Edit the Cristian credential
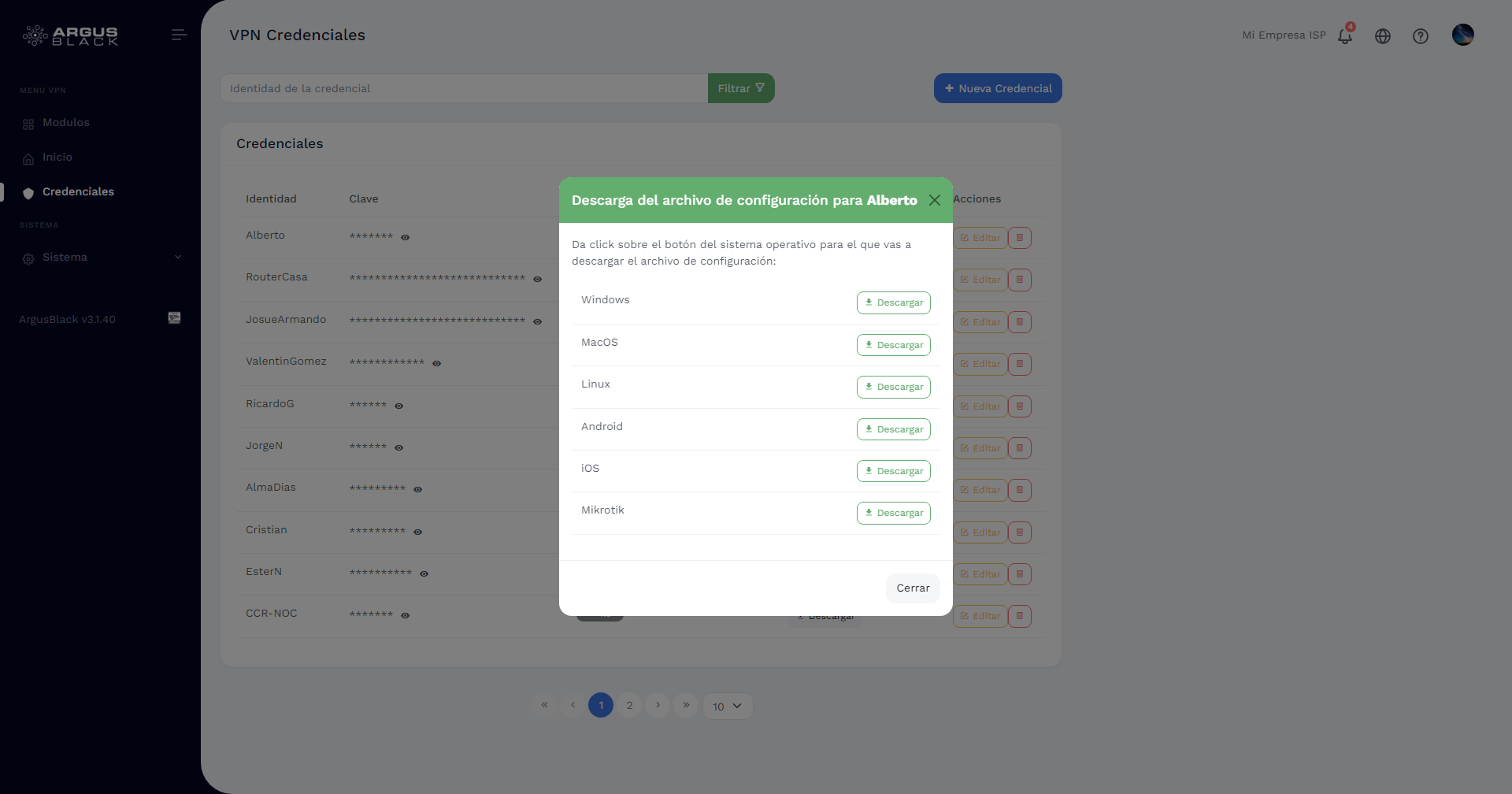Viewport: 1512px width, 794px height. click(x=980, y=532)
